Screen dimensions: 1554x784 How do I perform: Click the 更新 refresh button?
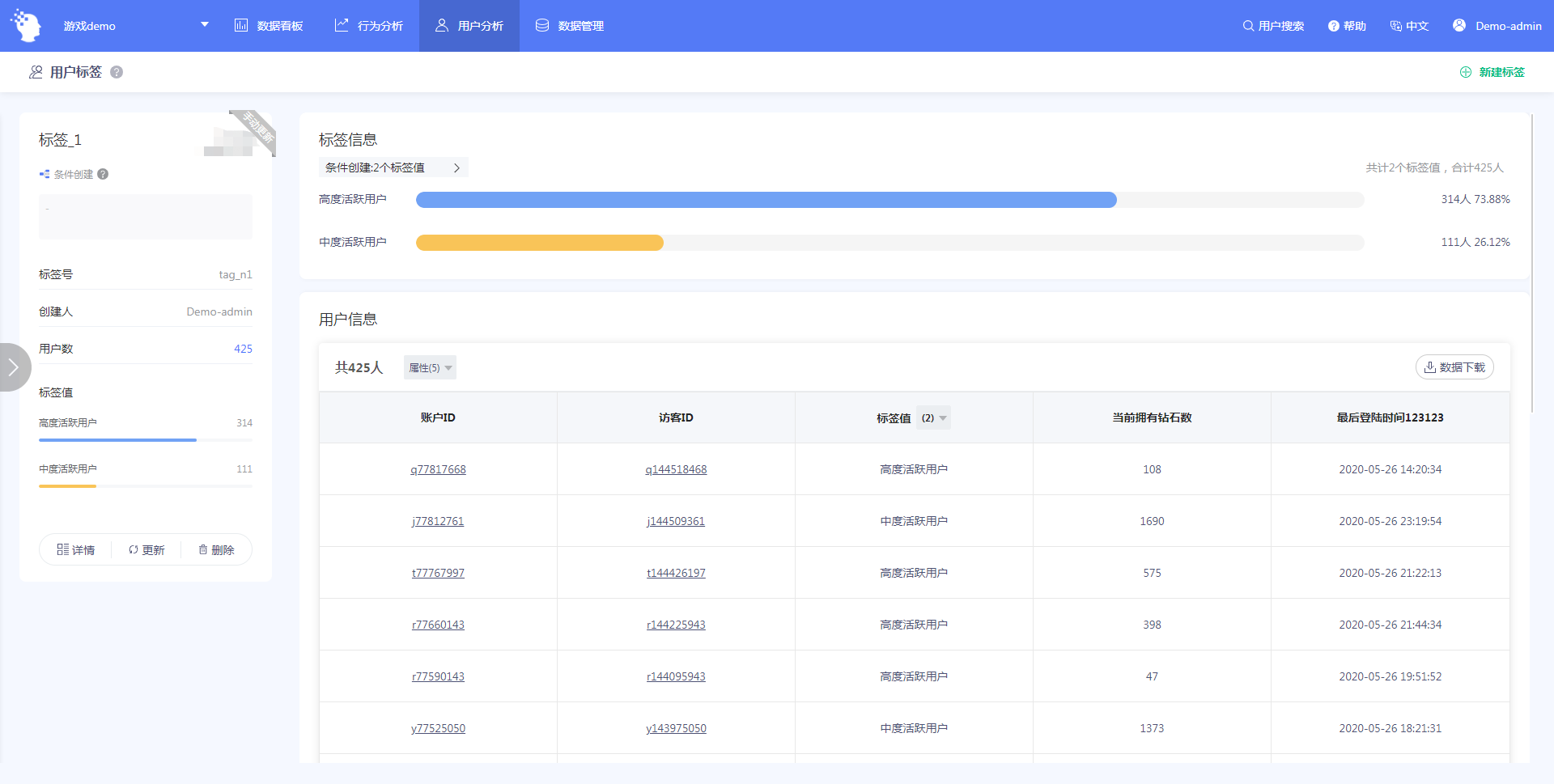click(x=146, y=549)
